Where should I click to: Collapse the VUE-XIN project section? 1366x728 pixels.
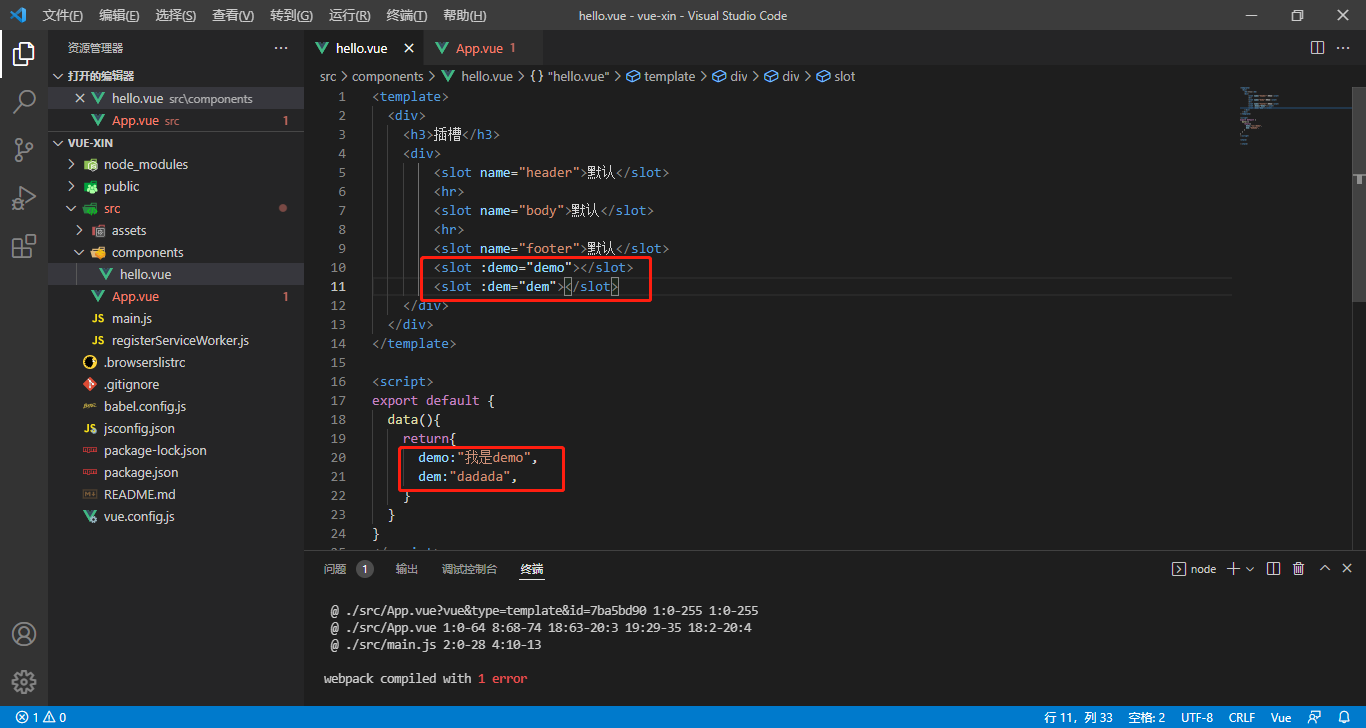pyautogui.click(x=176, y=142)
